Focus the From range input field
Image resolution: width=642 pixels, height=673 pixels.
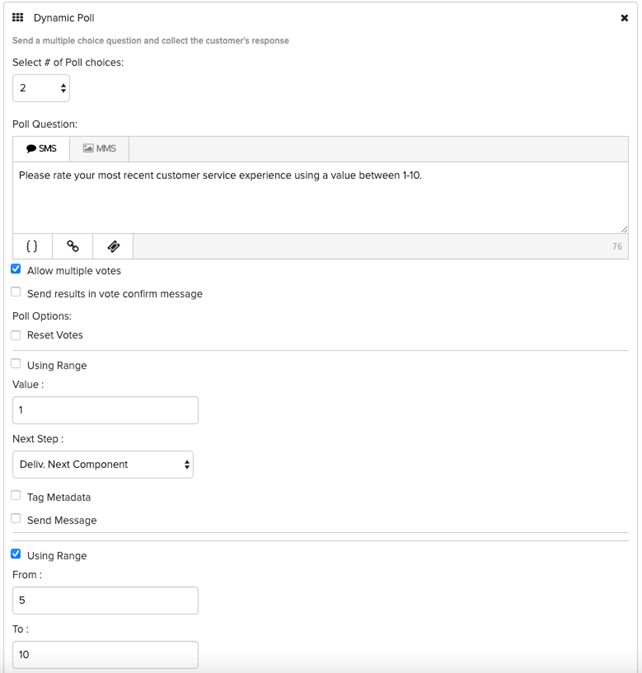click(x=105, y=600)
